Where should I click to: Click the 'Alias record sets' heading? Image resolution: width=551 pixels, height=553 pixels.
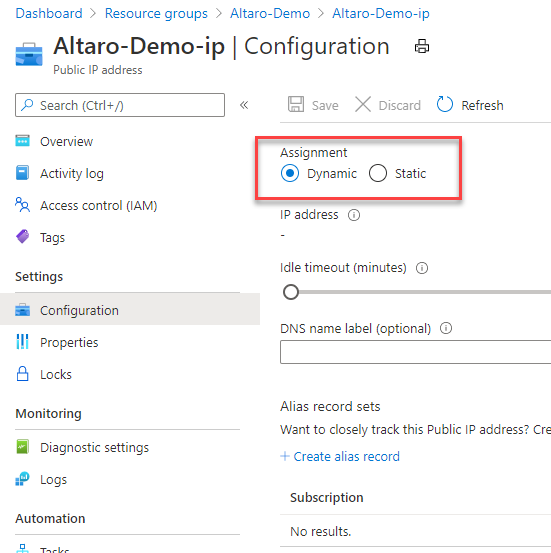point(330,406)
